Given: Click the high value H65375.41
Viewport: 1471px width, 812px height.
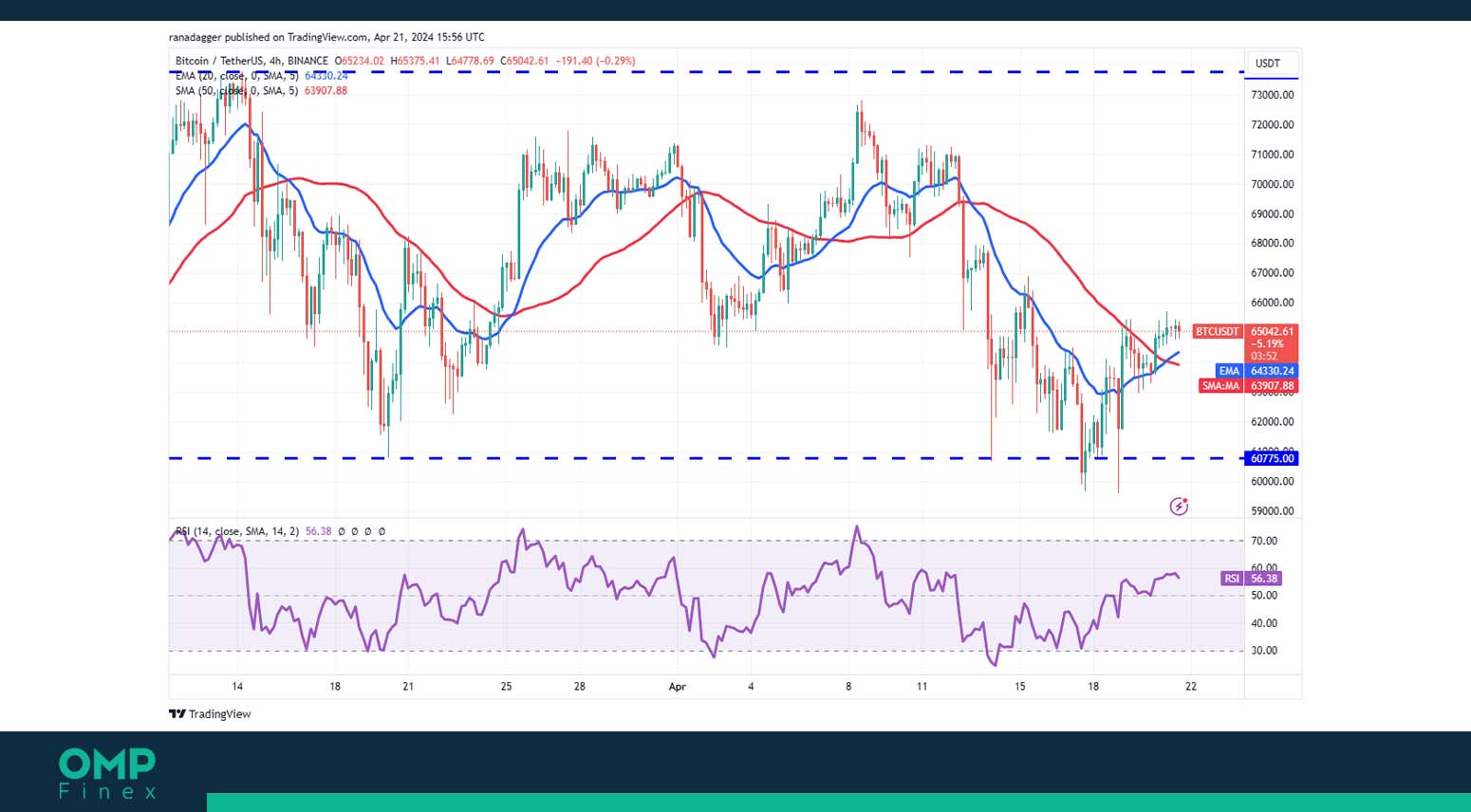Looking at the screenshot, I should (415, 61).
